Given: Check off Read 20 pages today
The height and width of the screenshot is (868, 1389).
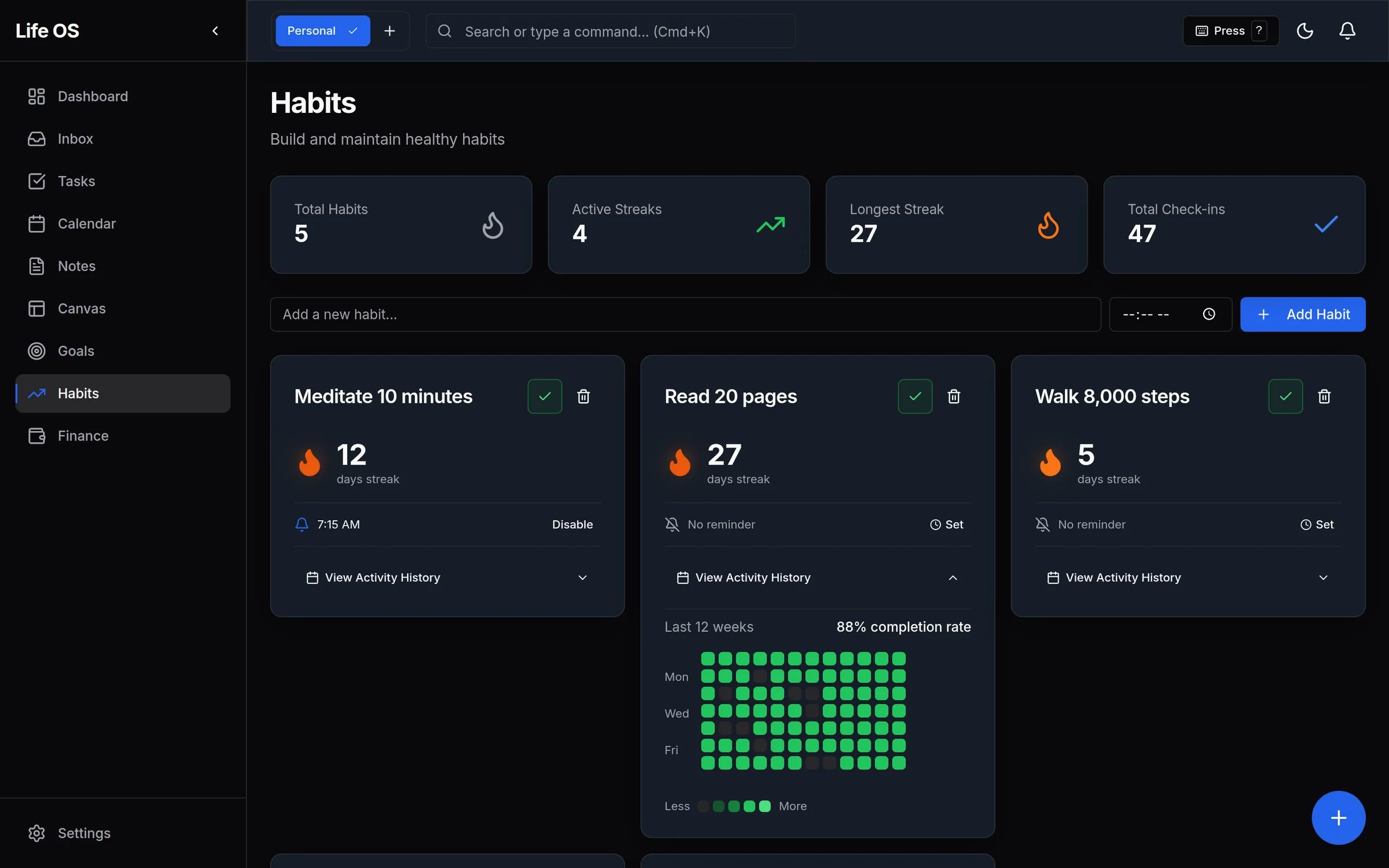Looking at the screenshot, I should point(915,396).
